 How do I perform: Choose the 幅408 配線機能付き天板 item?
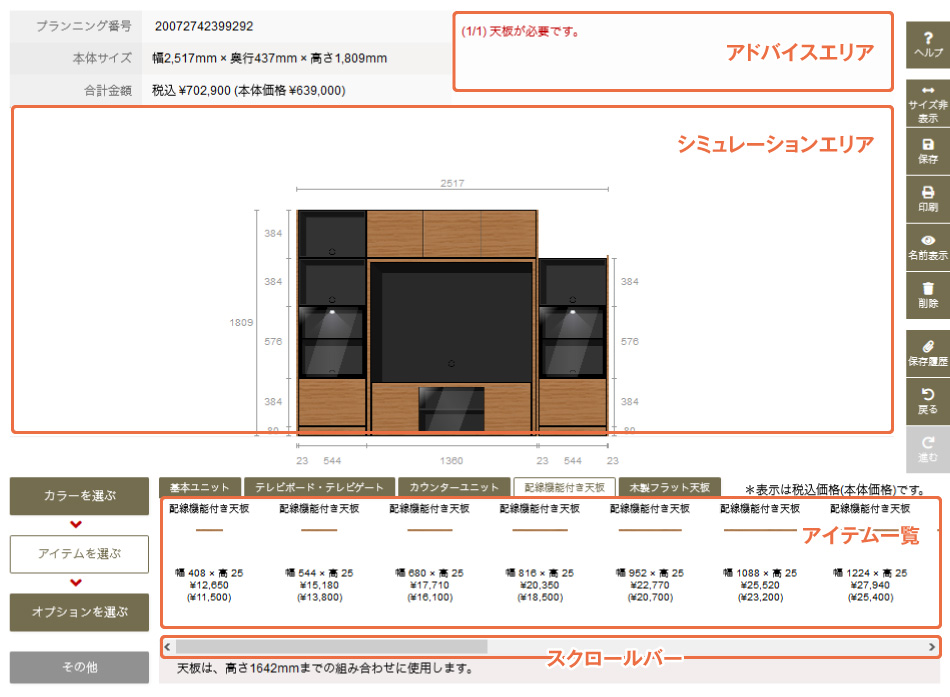(209, 555)
